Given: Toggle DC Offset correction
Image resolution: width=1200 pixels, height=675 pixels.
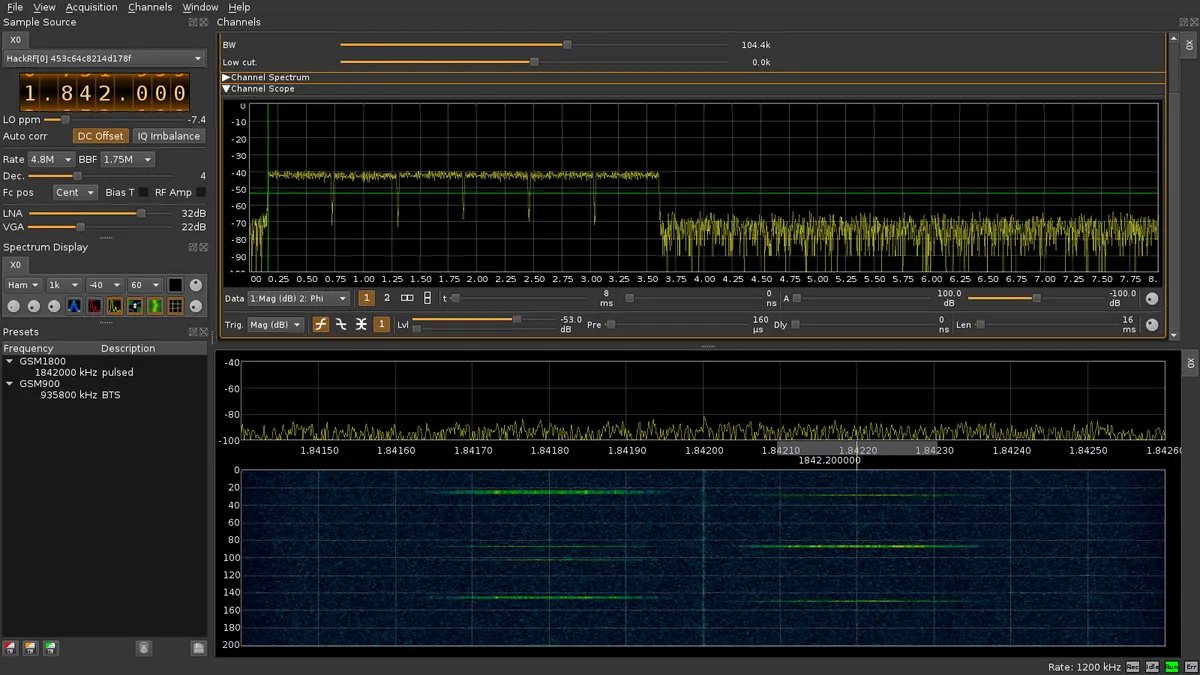Looking at the screenshot, I should [100, 135].
